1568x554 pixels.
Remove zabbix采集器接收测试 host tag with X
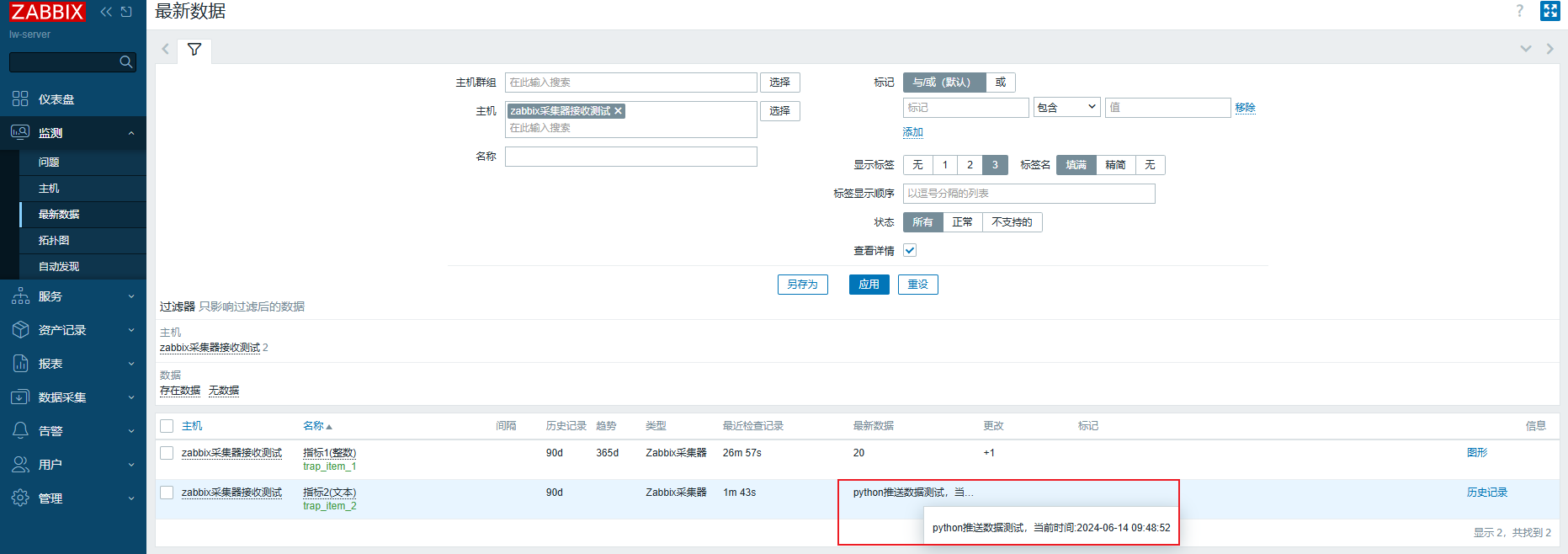tap(618, 111)
